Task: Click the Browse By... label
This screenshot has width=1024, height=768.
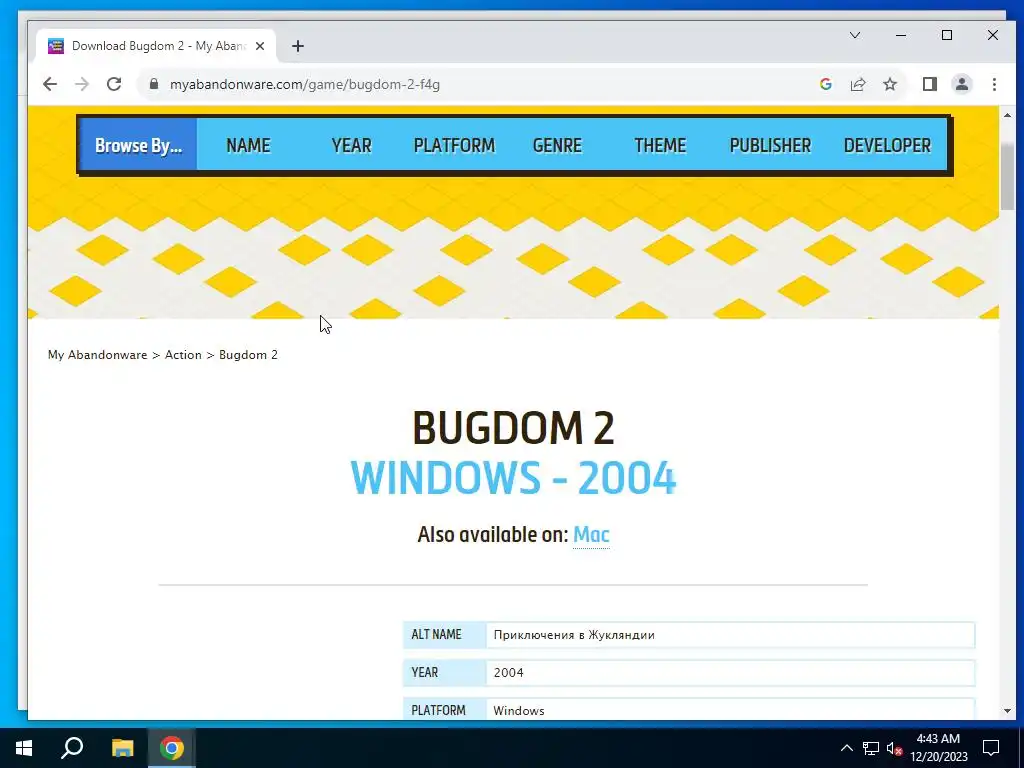Action: pyautogui.click(x=138, y=145)
